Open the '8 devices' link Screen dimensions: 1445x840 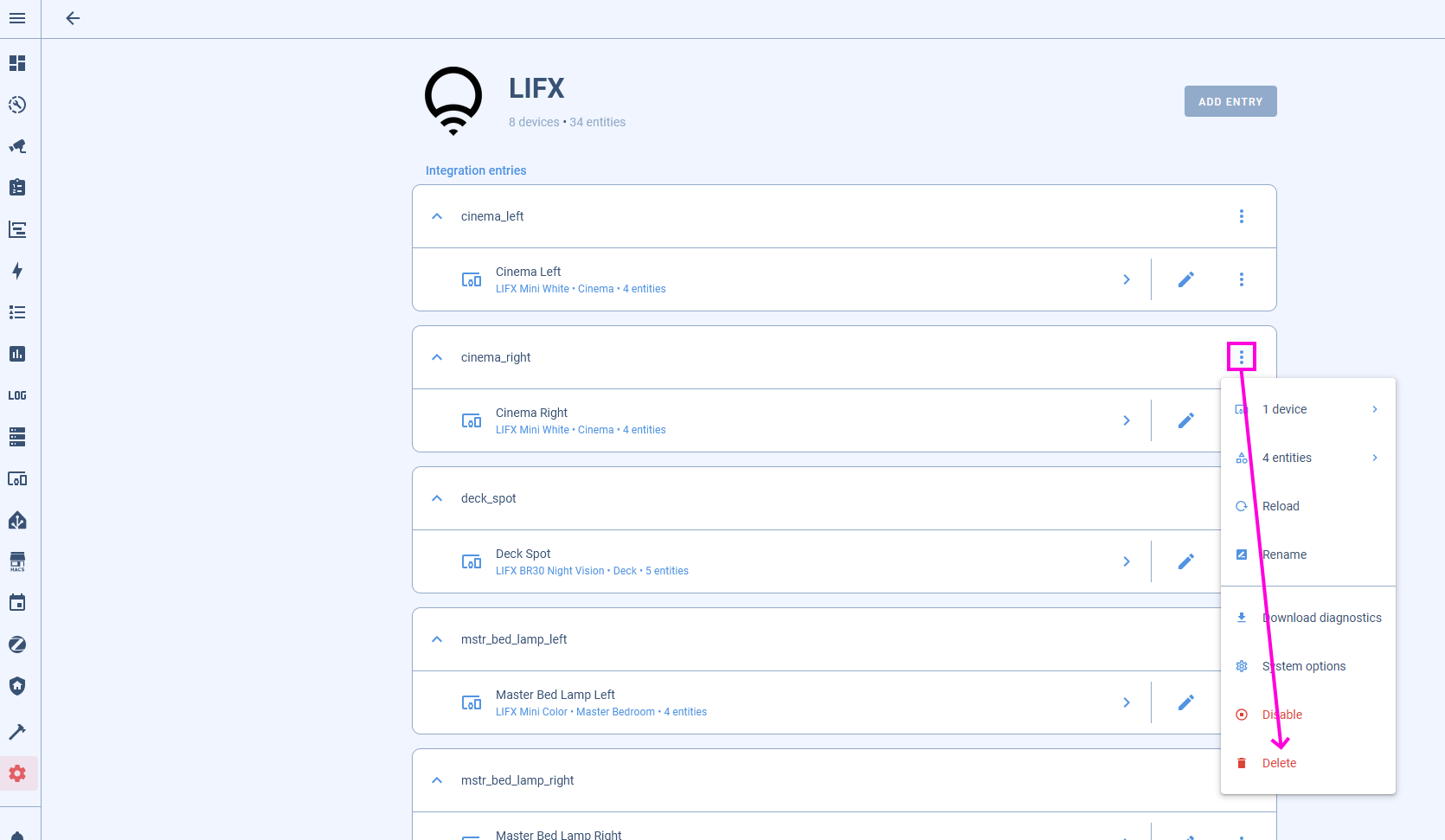point(534,122)
